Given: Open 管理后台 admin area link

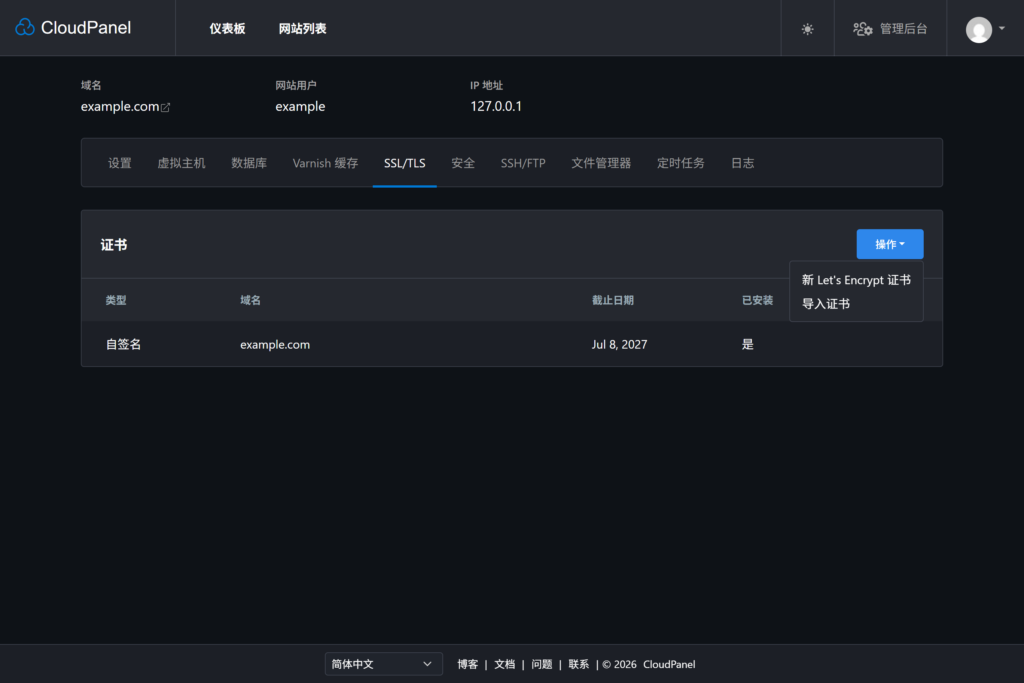Looking at the screenshot, I should point(903,29).
